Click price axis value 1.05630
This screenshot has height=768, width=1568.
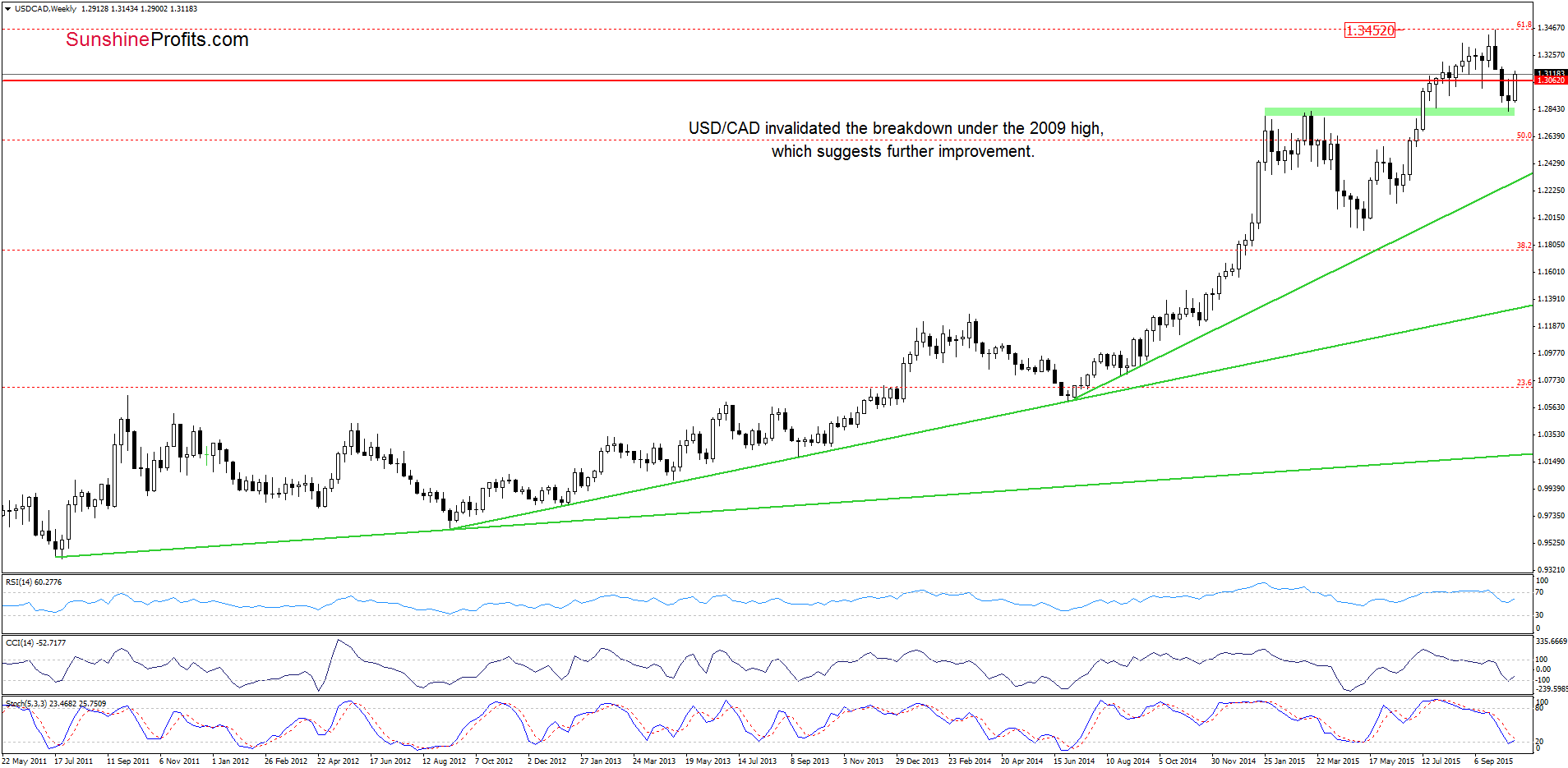coord(1551,407)
